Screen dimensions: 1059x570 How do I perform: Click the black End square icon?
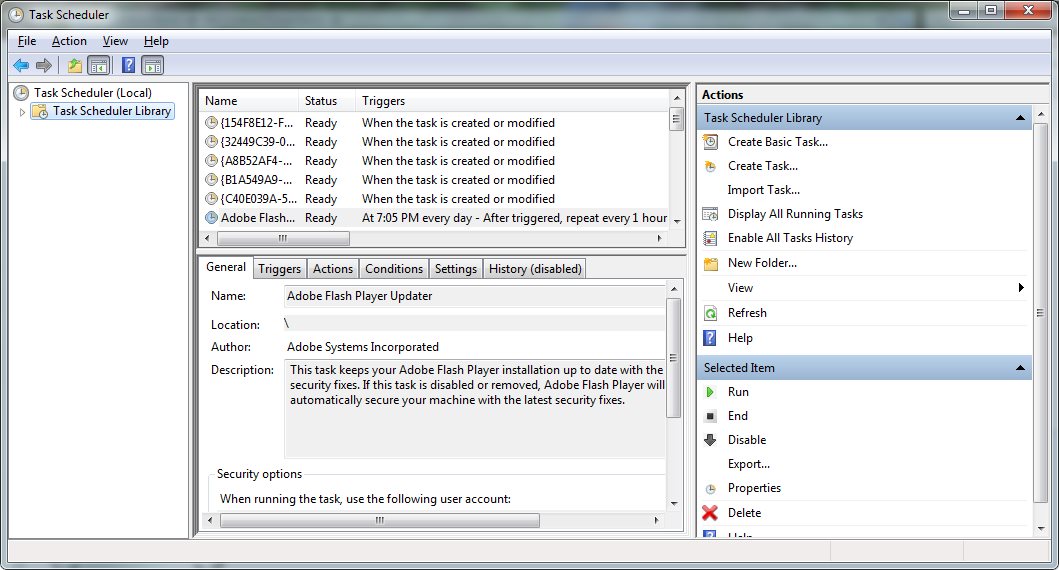coord(711,416)
